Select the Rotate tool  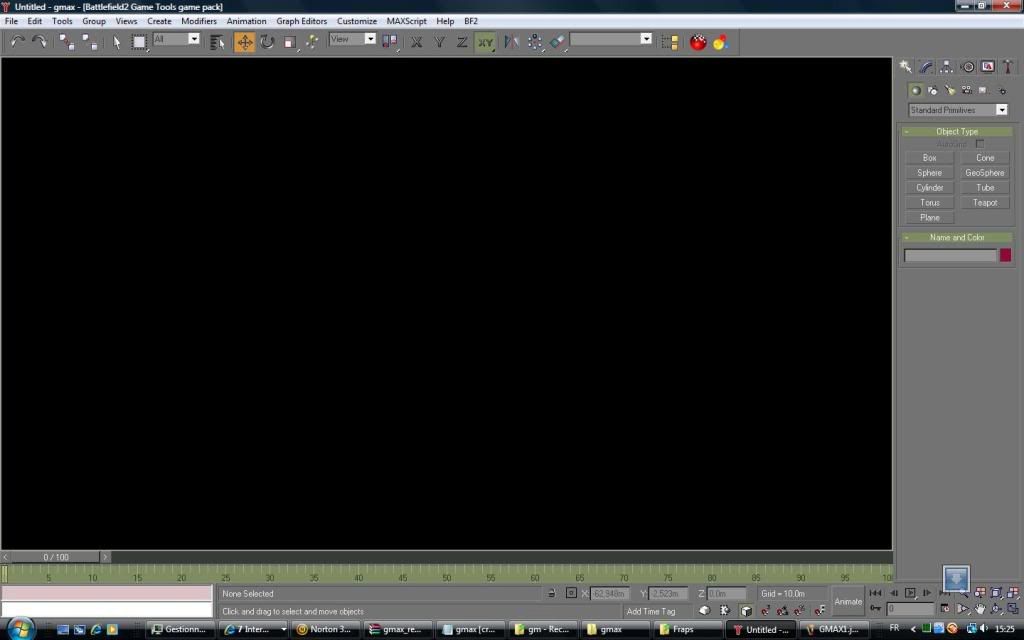[267, 41]
